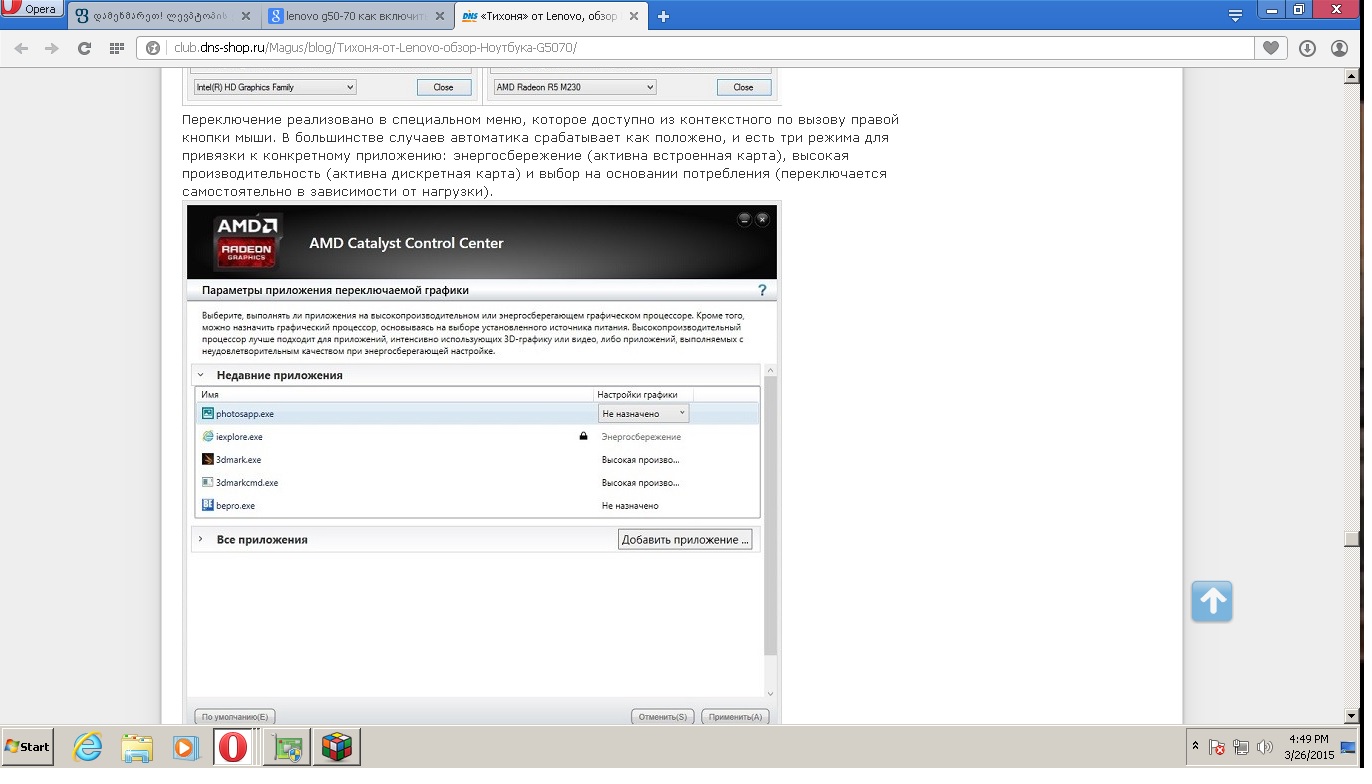1372x784 pixels.
Task: Open the network icon in system tray
Action: coord(1241,747)
